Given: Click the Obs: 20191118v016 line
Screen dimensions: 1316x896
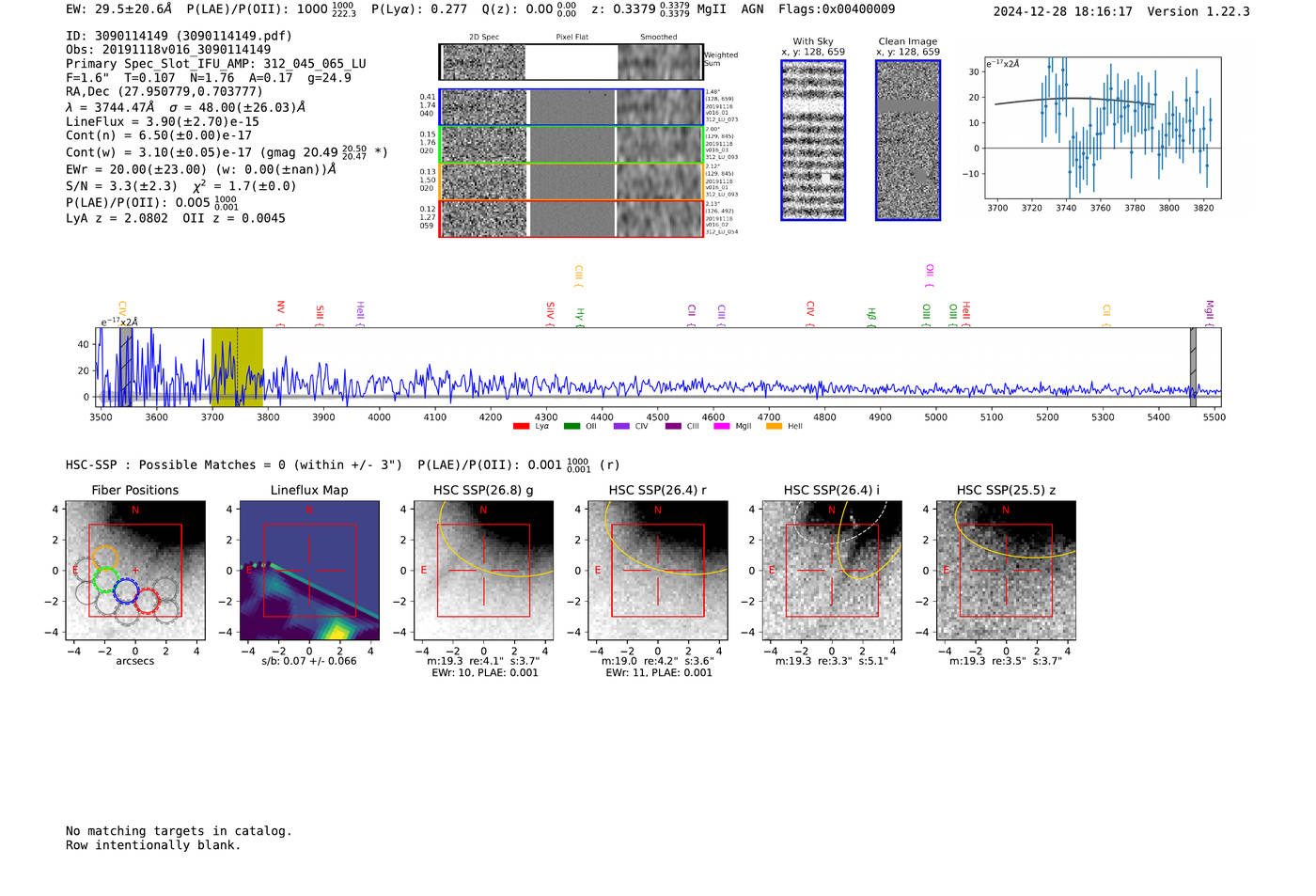Looking at the screenshot, I should 168,50.
